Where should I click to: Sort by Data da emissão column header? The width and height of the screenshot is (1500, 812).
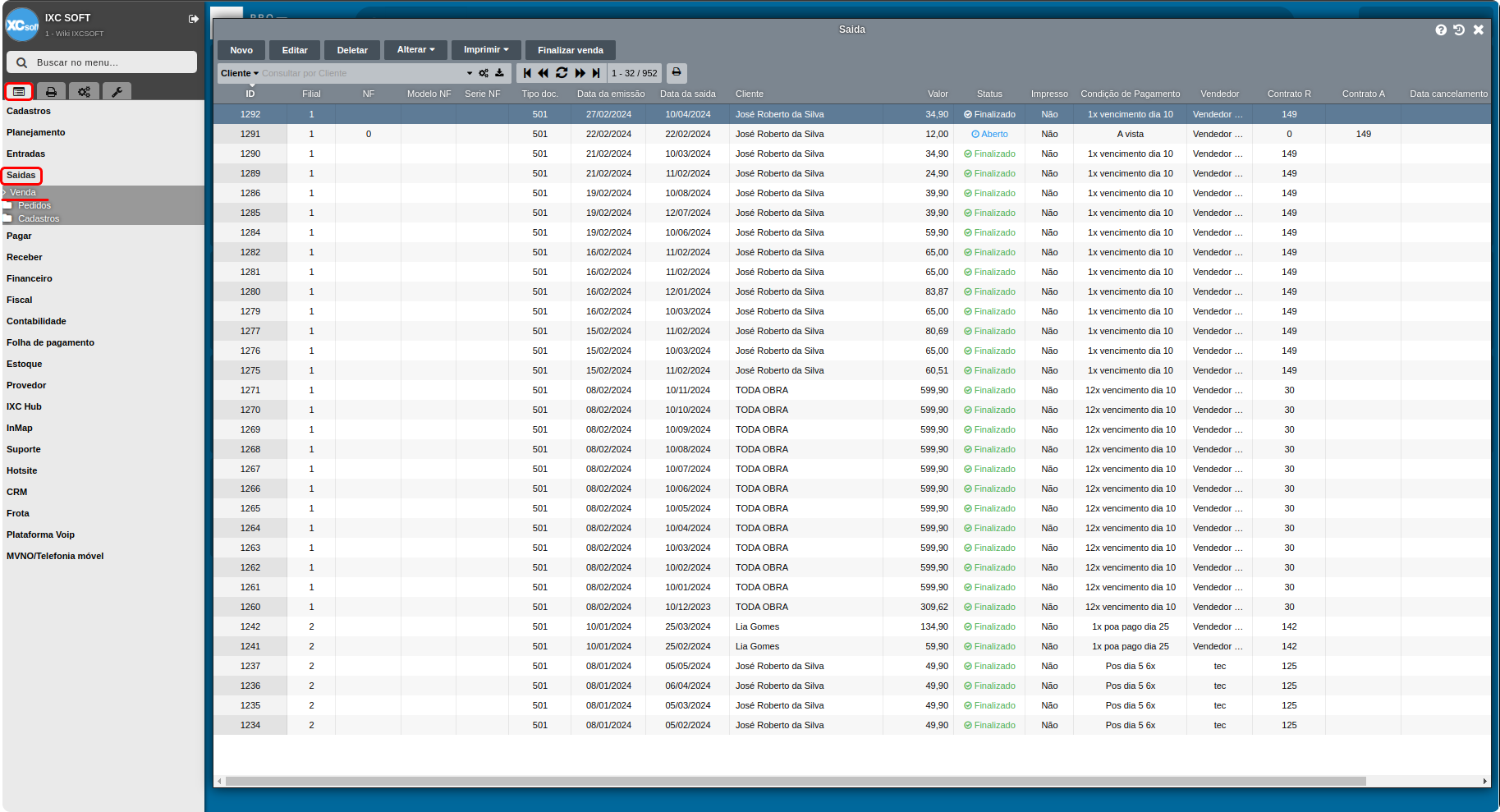click(611, 94)
